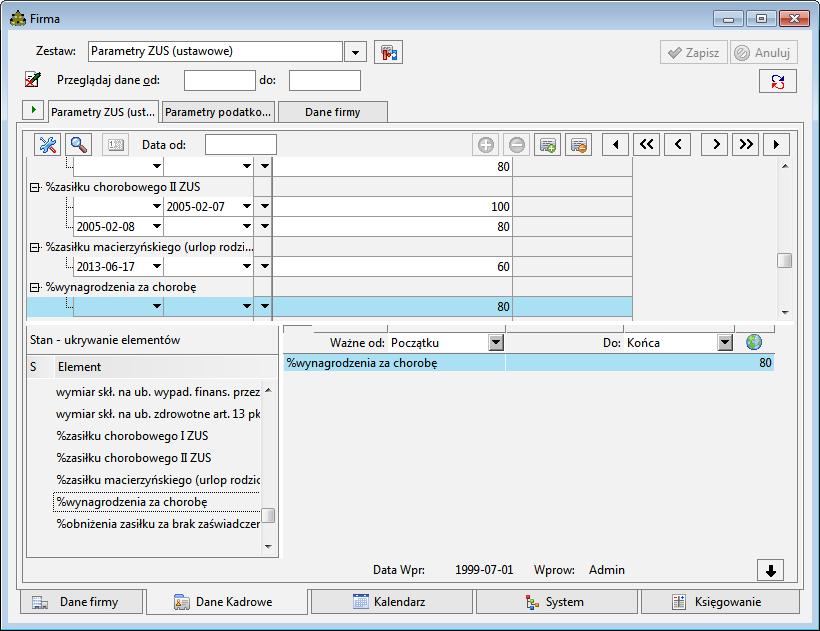Minimize the Firma window

[x=728, y=19]
